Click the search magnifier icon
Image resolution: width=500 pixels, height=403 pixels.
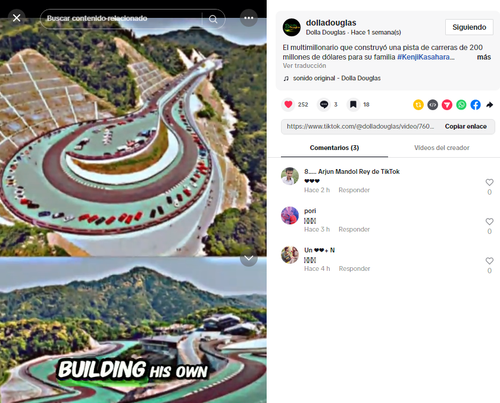tap(213, 19)
